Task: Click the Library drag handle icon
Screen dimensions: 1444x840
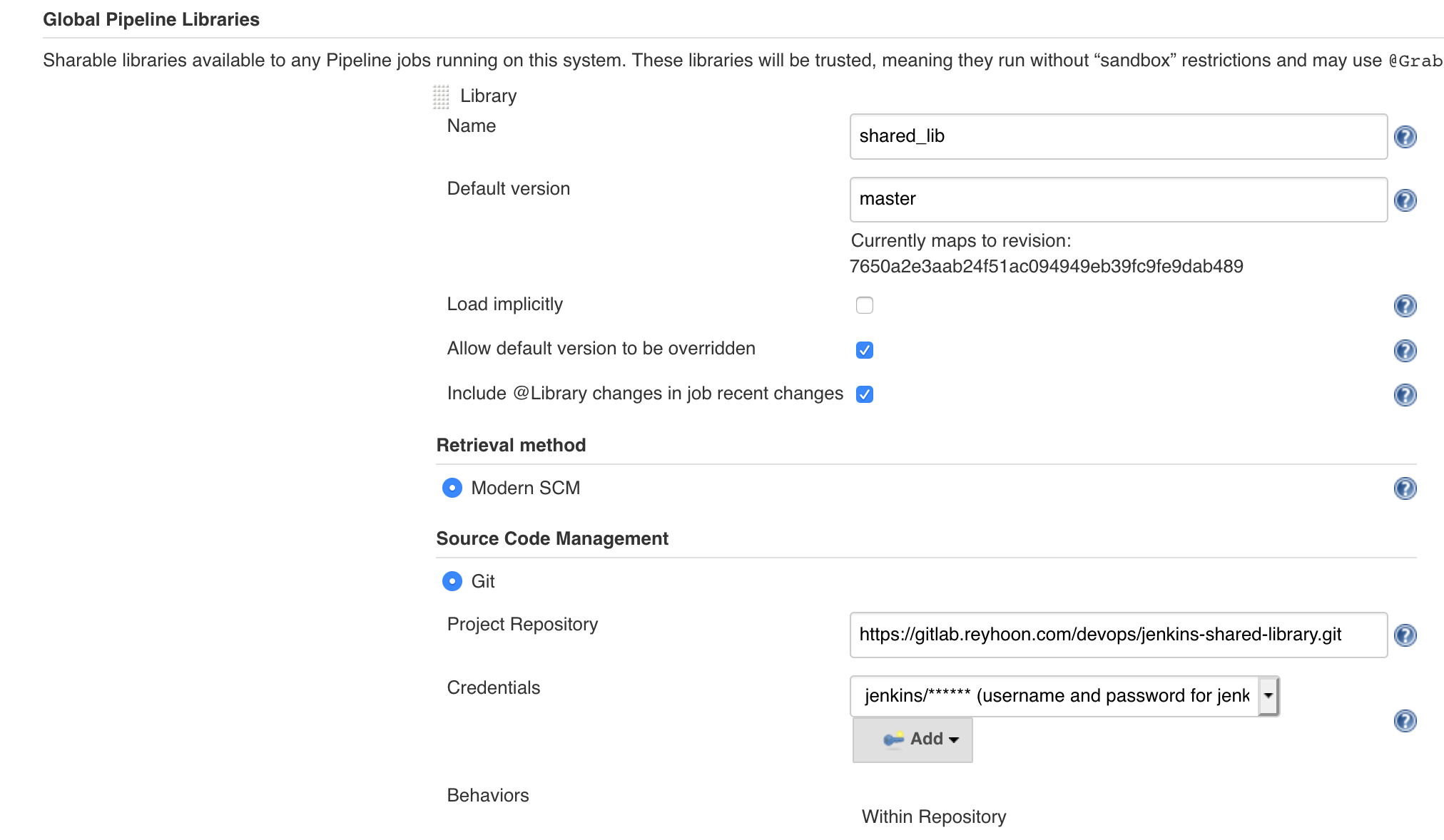Action: [441, 96]
